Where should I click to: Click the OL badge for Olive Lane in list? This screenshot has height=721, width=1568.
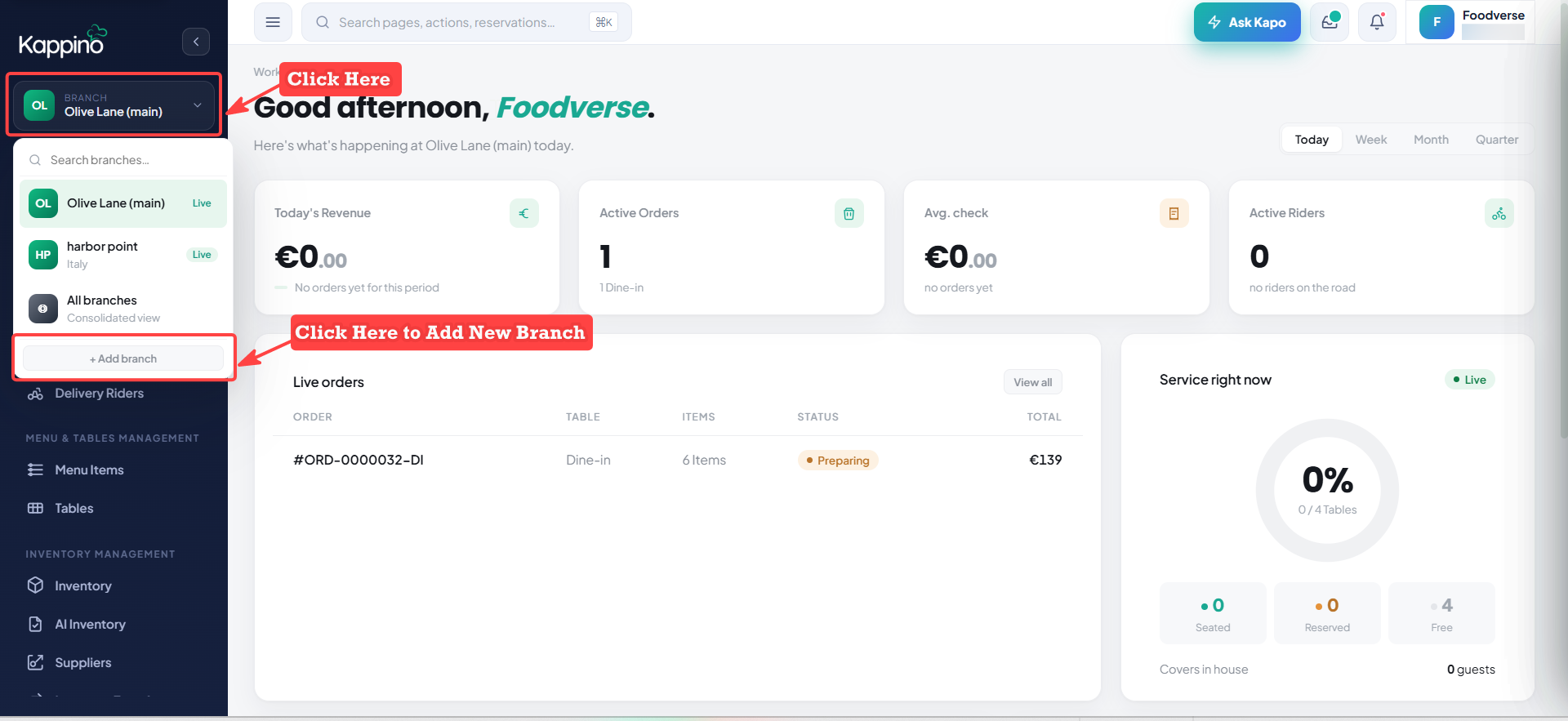point(43,203)
